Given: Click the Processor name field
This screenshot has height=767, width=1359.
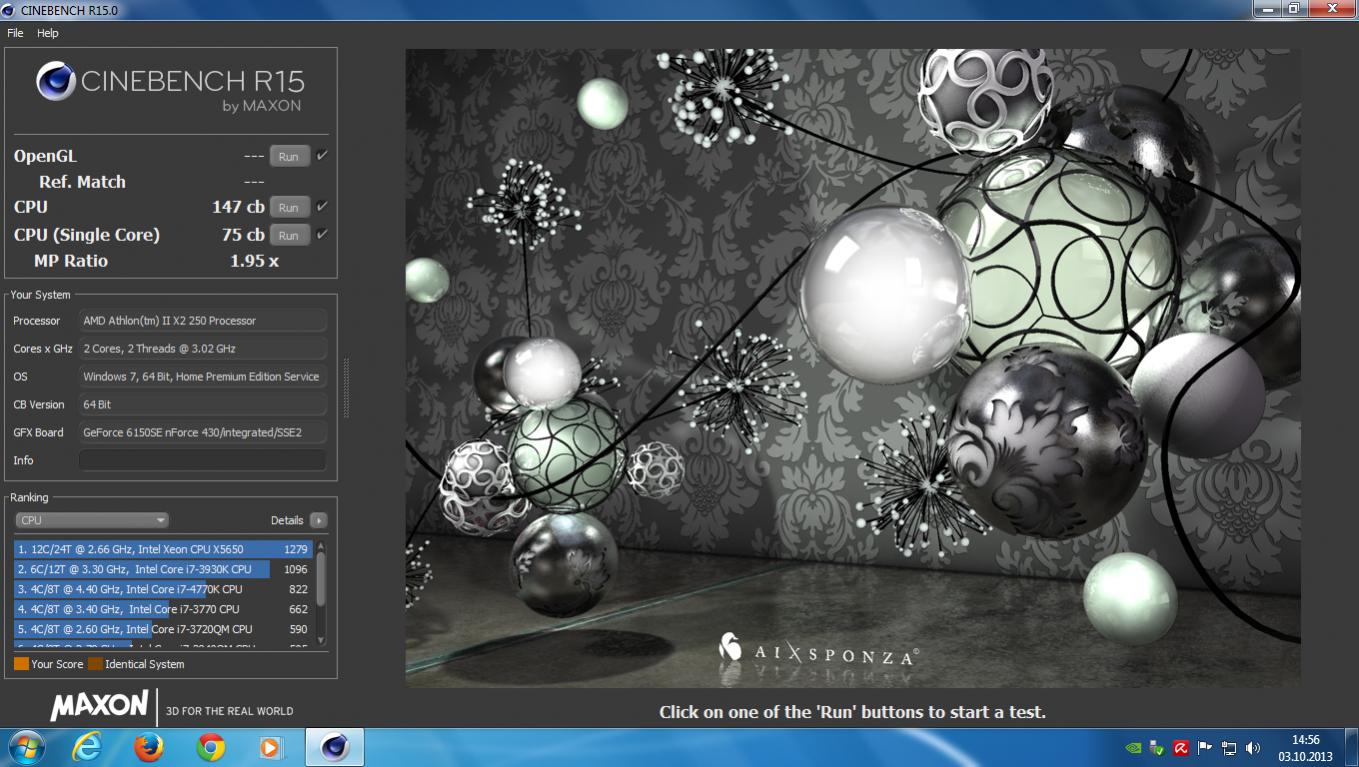Looking at the screenshot, I should 203,320.
